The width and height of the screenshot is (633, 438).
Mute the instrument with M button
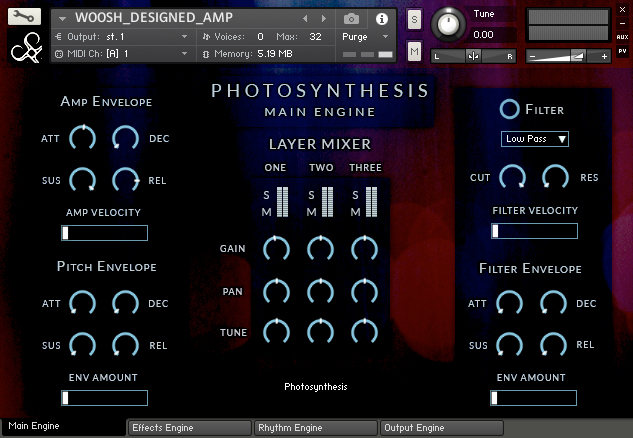tap(414, 51)
